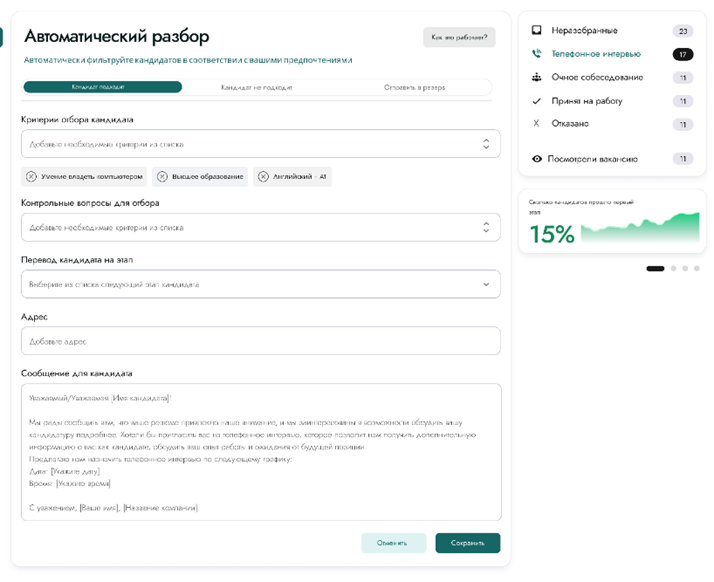This screenshot has width=714, height=582.
Task: Expand the Критерии отбора кандидата dropdown
Action: 485,144
